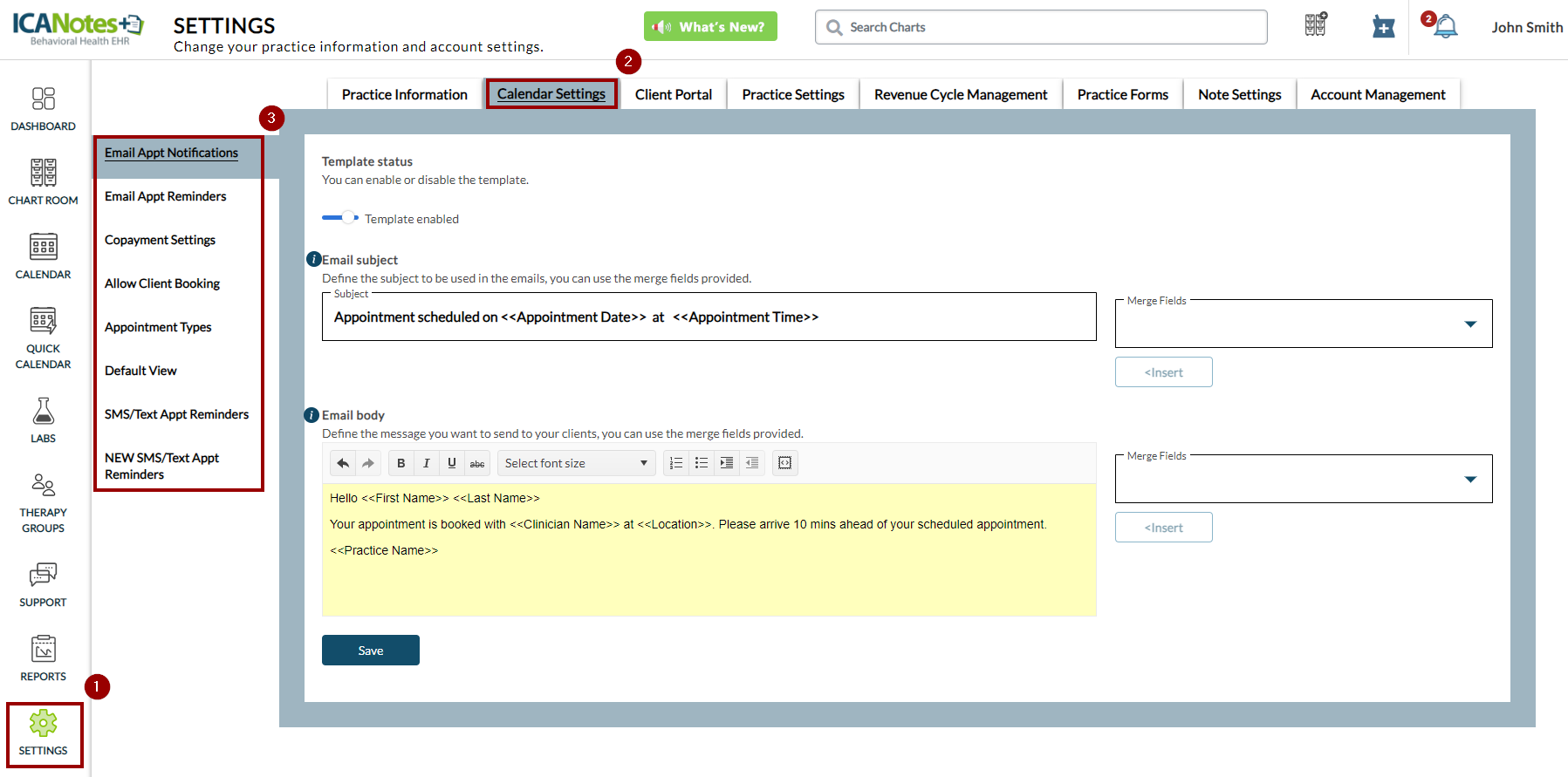This screenshot has width=1568, height=777.
Task: Click the Save button
Action: 371,651
